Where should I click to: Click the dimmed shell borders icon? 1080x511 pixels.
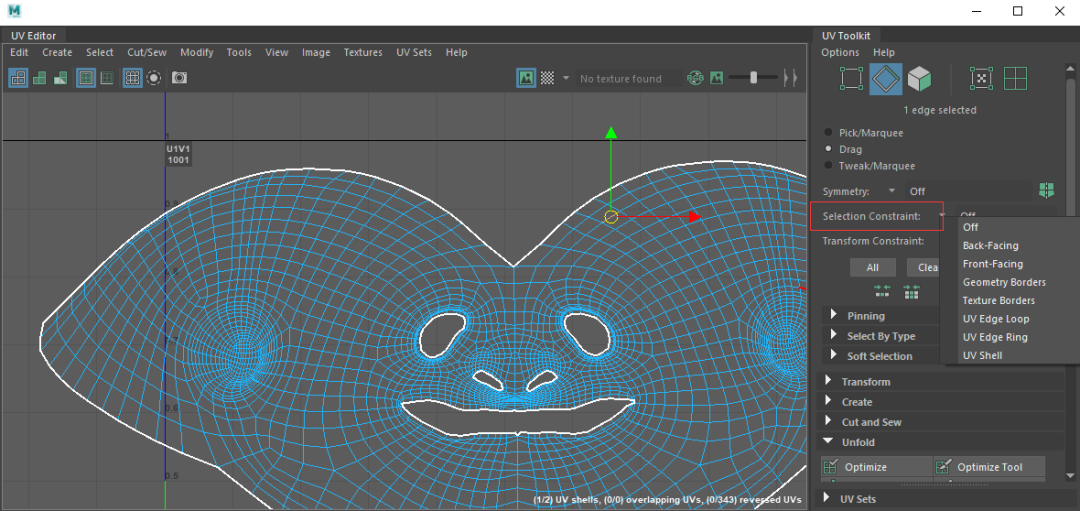coord(107,78)
